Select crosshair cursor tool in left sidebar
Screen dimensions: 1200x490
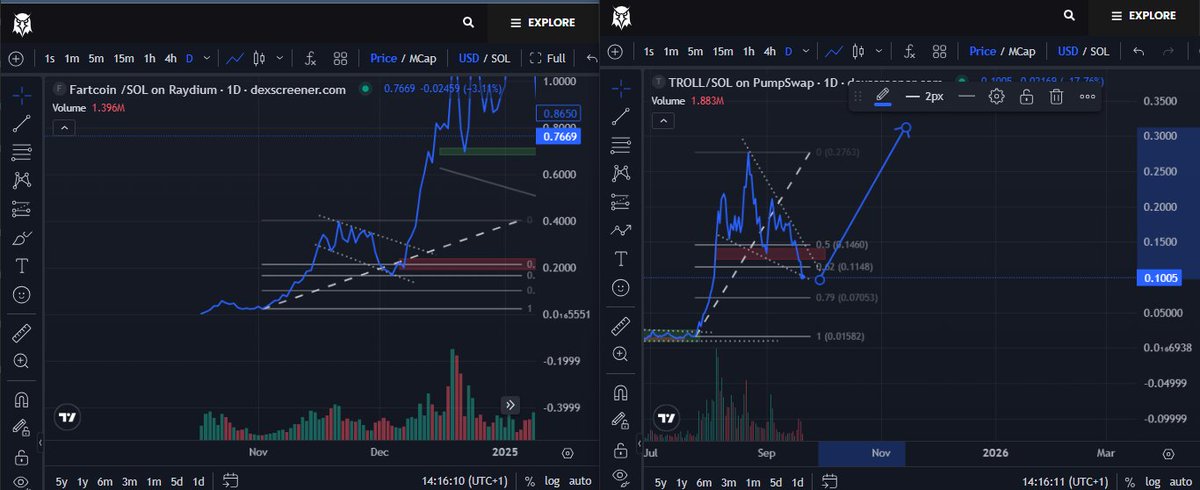point(21,94)
